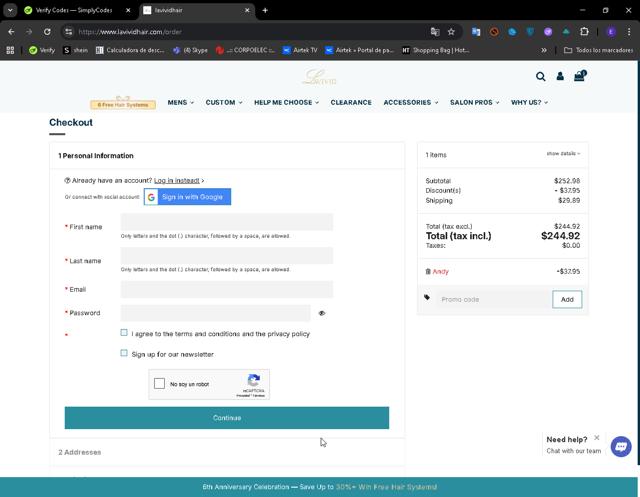Reload the page
The height and width of the screenshot is (497, 640).
click(47, 32)
